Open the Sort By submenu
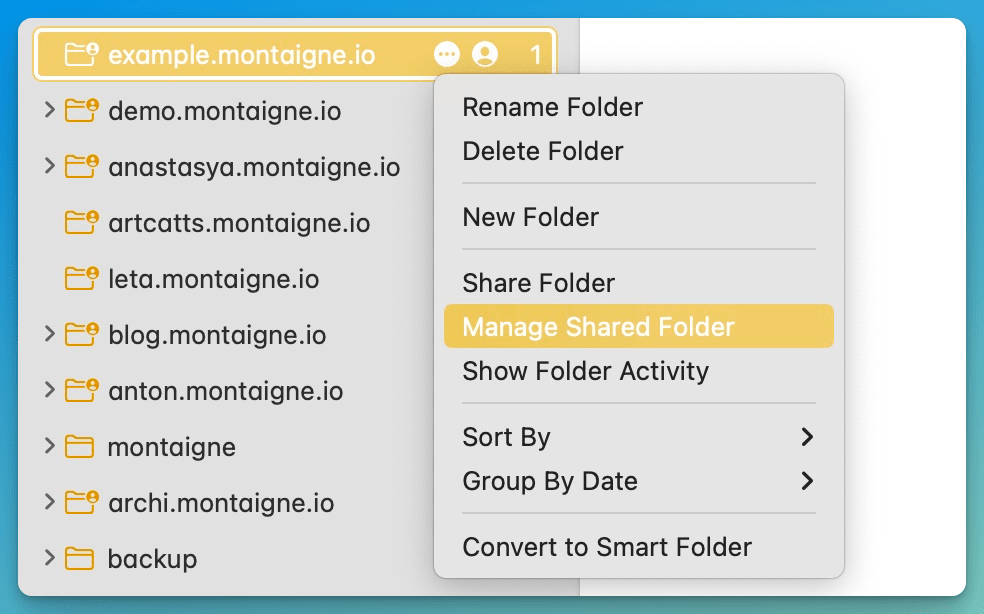The image size is (984, 614). point(638,437)
